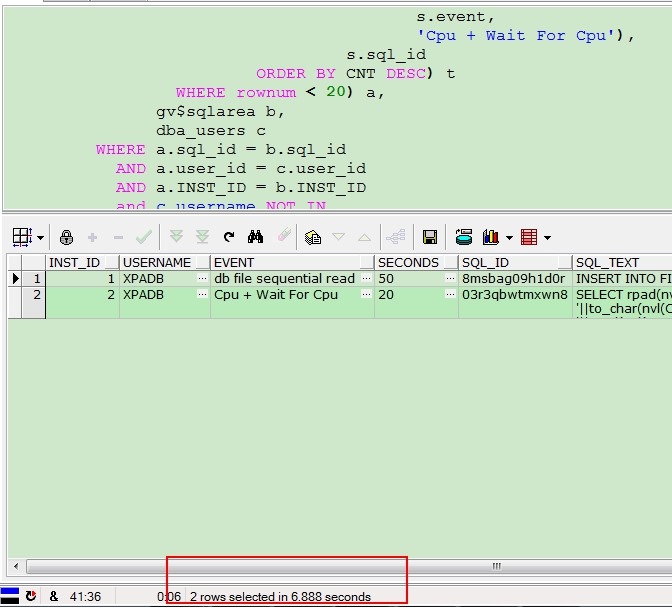
Task: Click the EVENT column header
Action: point(292,262)
